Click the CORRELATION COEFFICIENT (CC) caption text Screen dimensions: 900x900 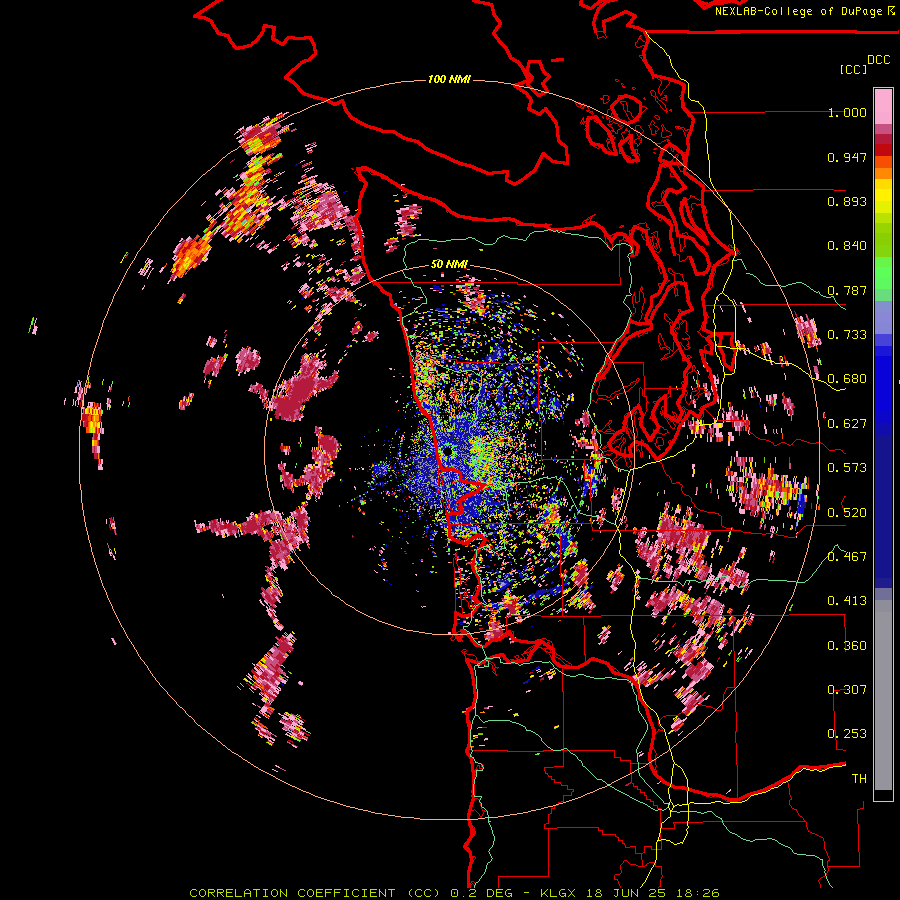[315, 893]
